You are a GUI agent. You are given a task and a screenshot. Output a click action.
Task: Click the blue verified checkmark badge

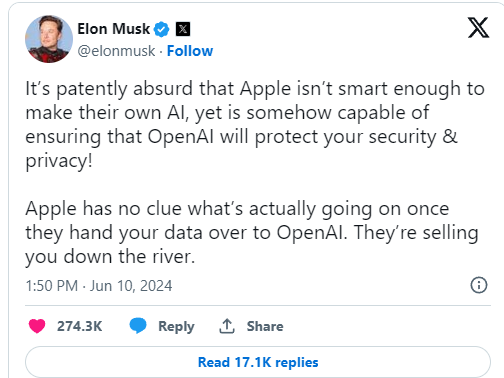tap(162, 29)
